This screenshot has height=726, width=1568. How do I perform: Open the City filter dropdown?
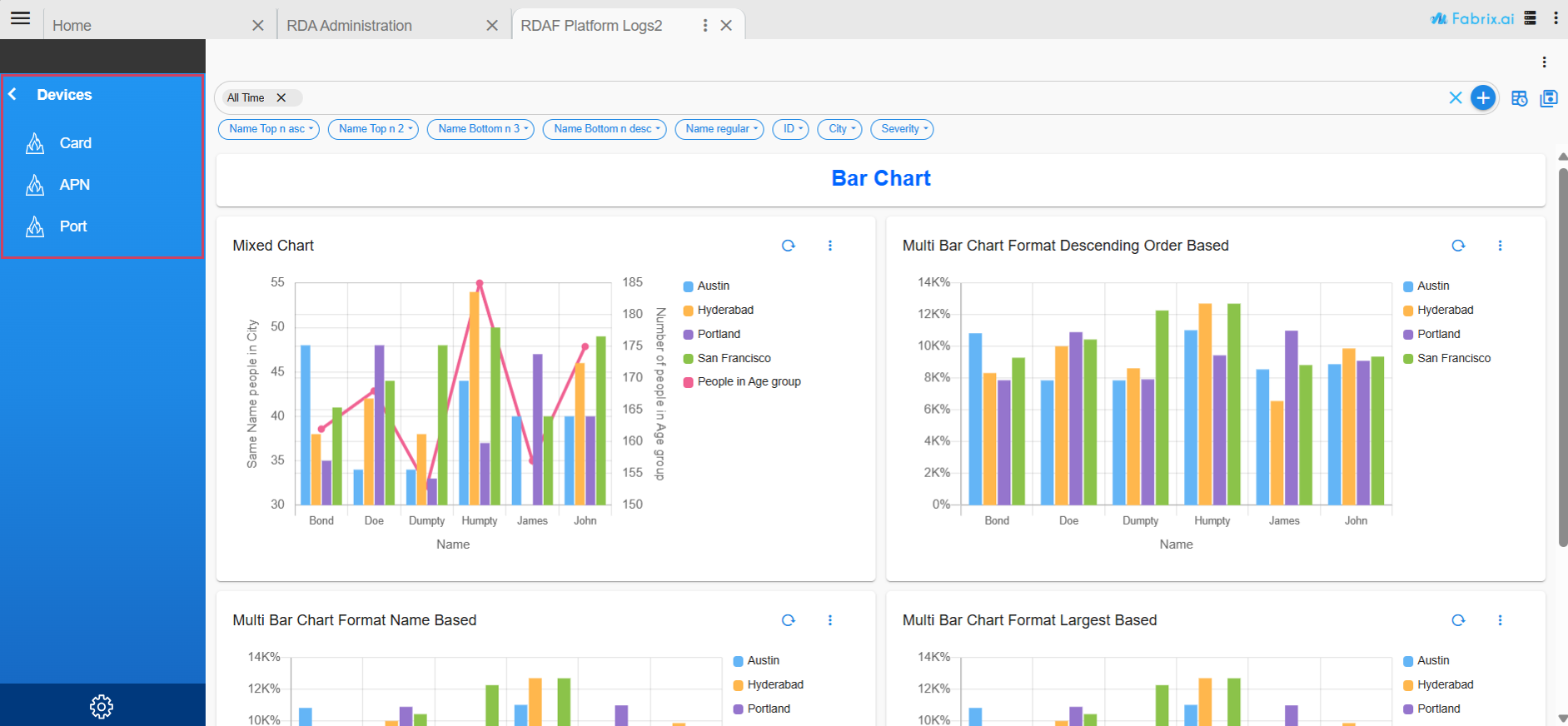839,129
